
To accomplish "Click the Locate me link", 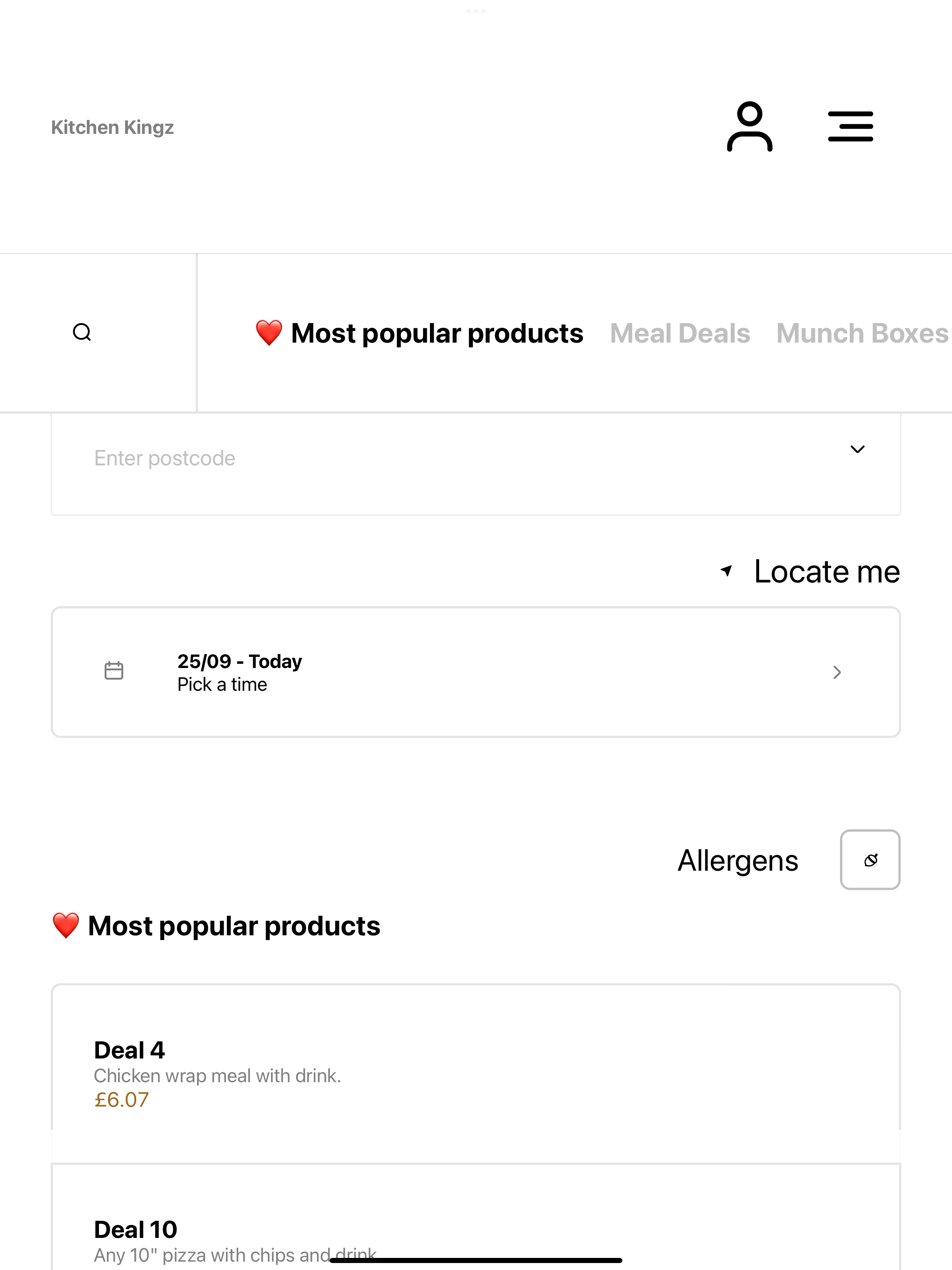I will coord(827,571).
